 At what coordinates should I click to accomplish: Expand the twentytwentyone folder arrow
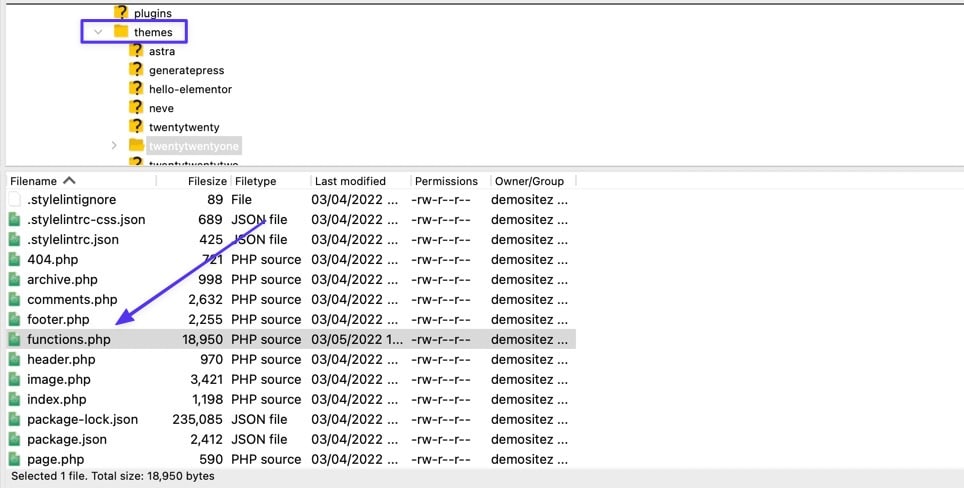pos(113,146)
